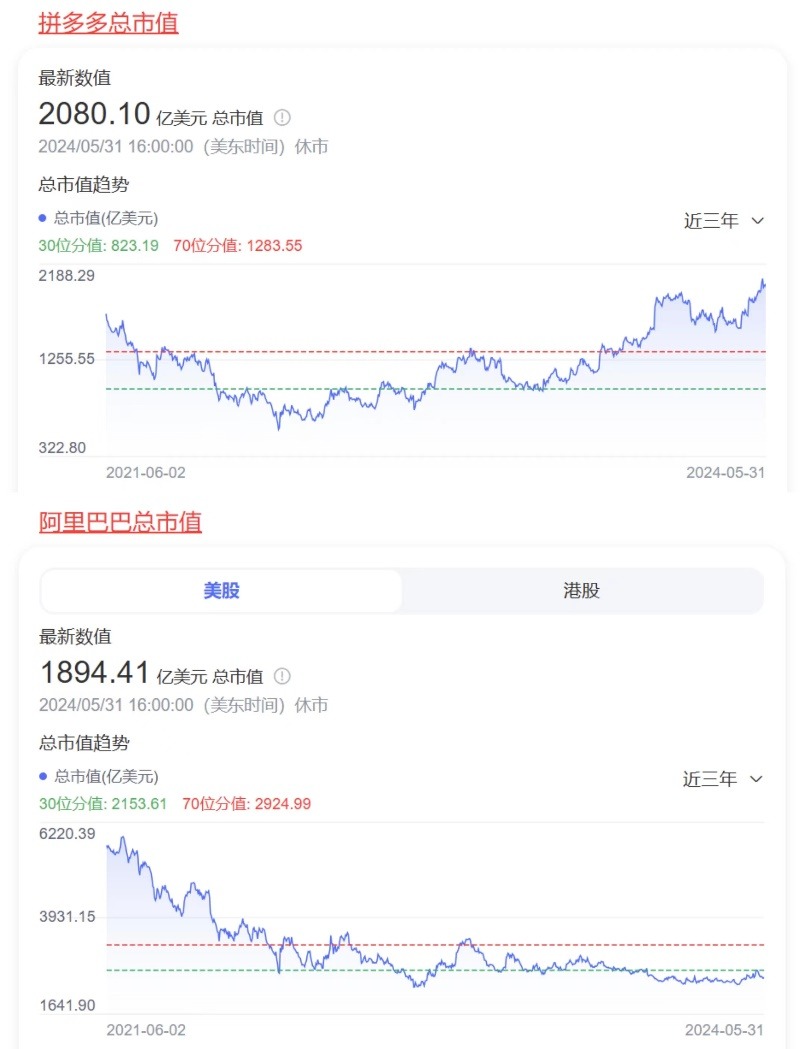Click the red 70位分值: 2924.99 label
This screenshot has height=1049, width=805.
tap(246, 803)
